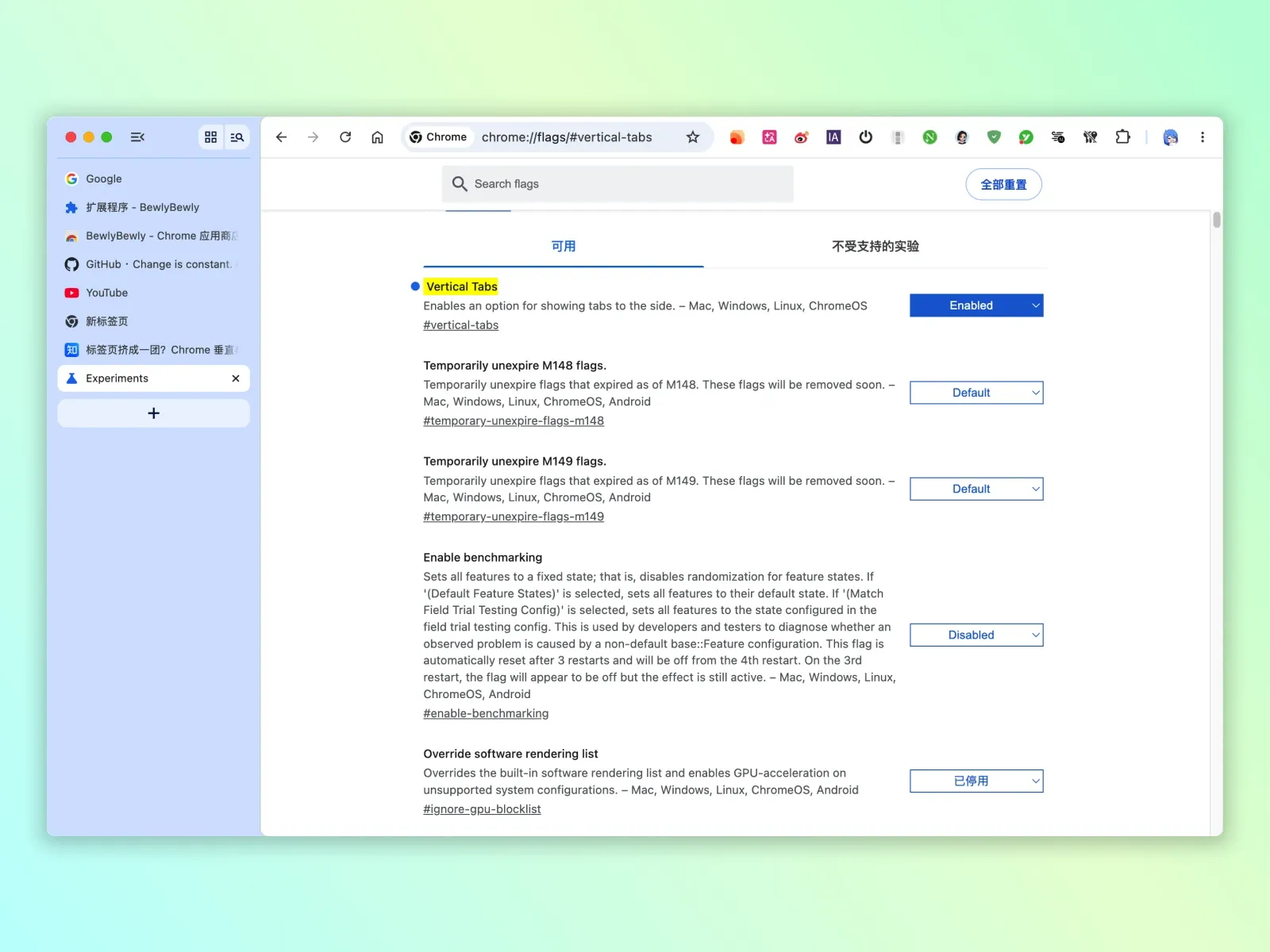
Task: Follow the #enable-benchmarking link
Action: (x=486, y=713)
